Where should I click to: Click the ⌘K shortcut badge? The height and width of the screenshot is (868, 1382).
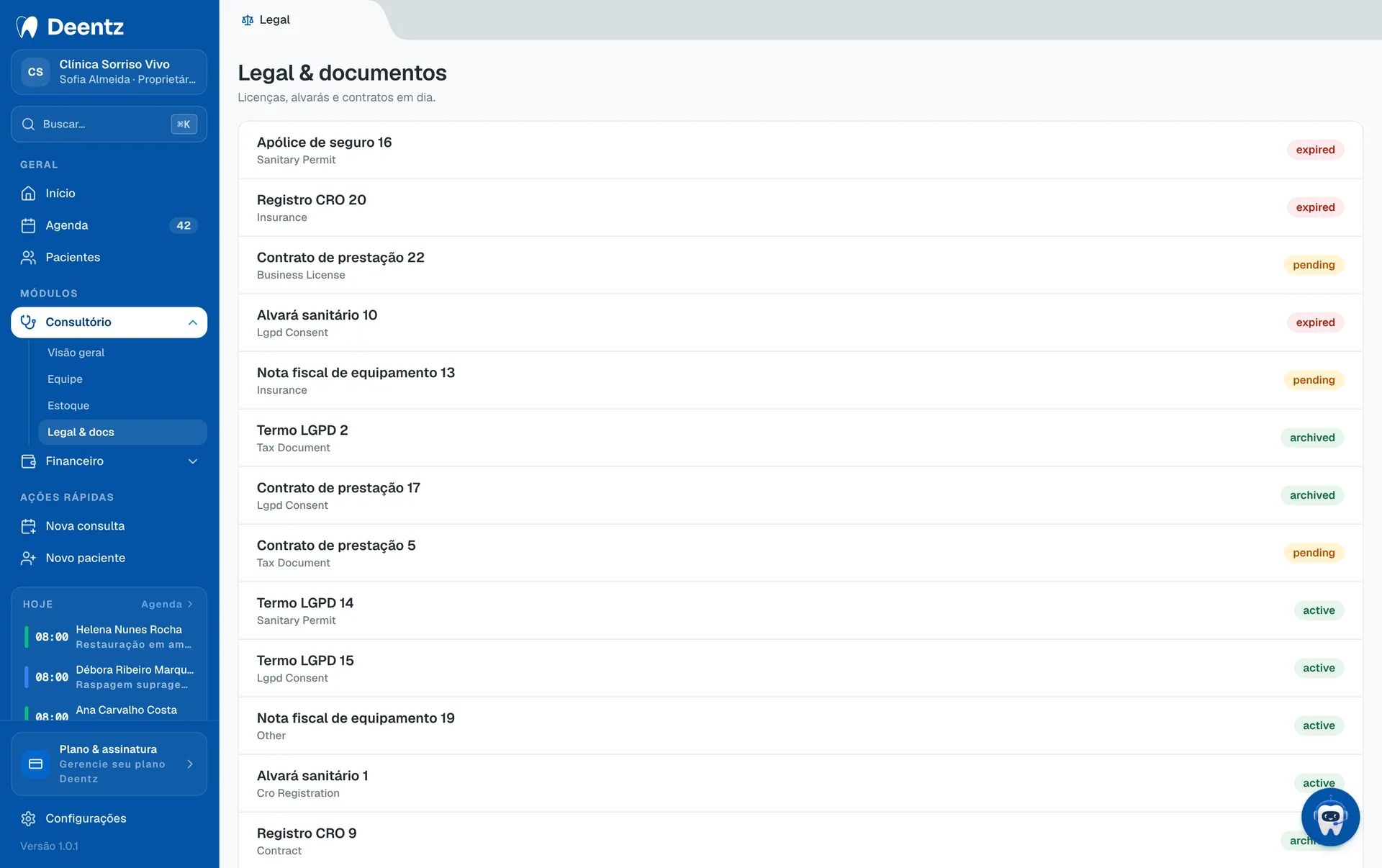(184, 124)
